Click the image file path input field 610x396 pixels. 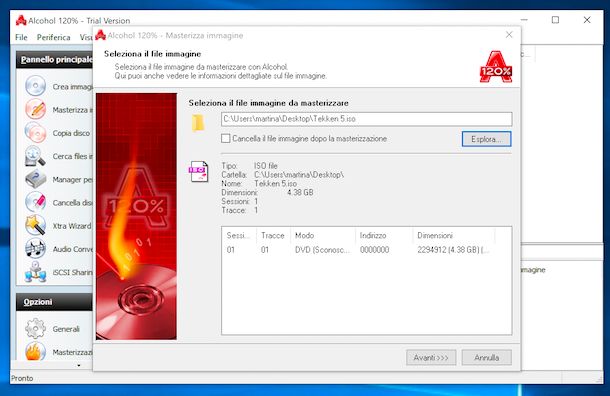coord(366,119)
